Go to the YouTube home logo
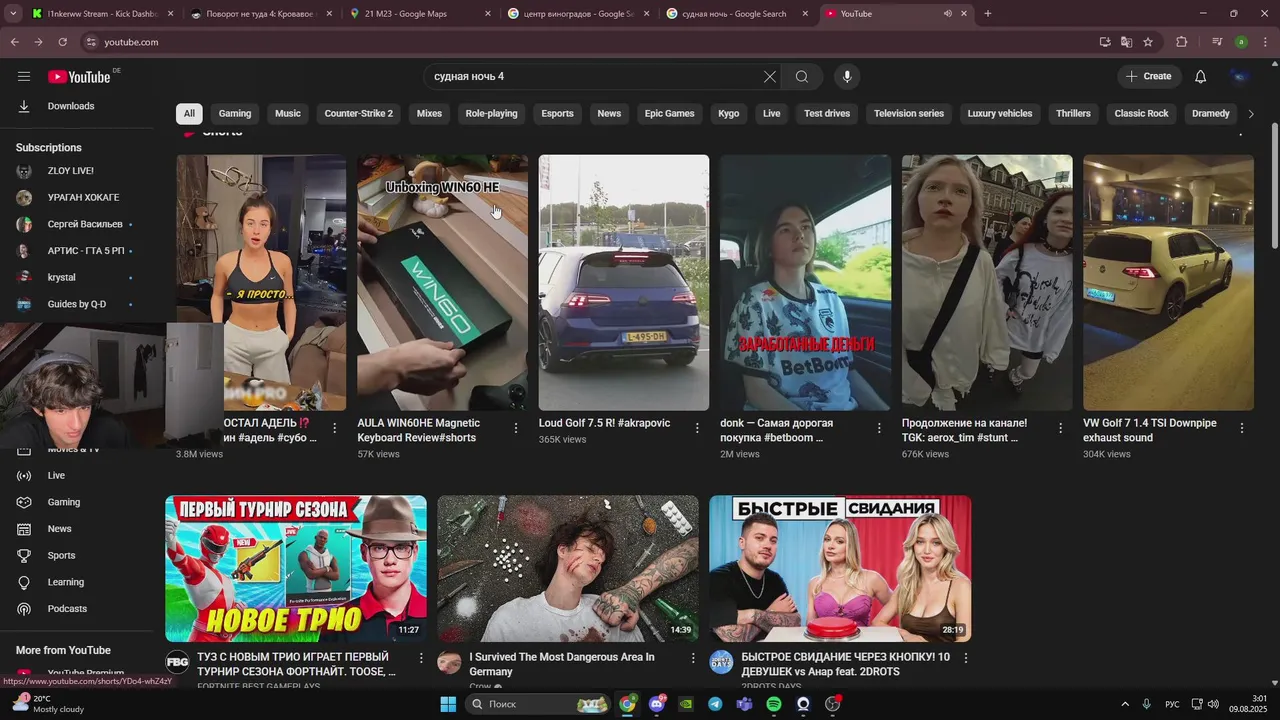This screenshot has width=1280, height=720. tap(80, 77)
